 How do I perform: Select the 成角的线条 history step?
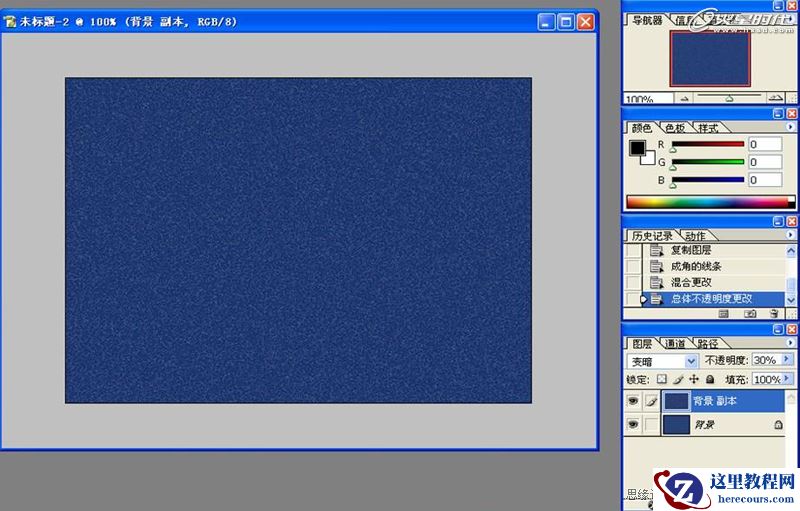pos(696,266)
